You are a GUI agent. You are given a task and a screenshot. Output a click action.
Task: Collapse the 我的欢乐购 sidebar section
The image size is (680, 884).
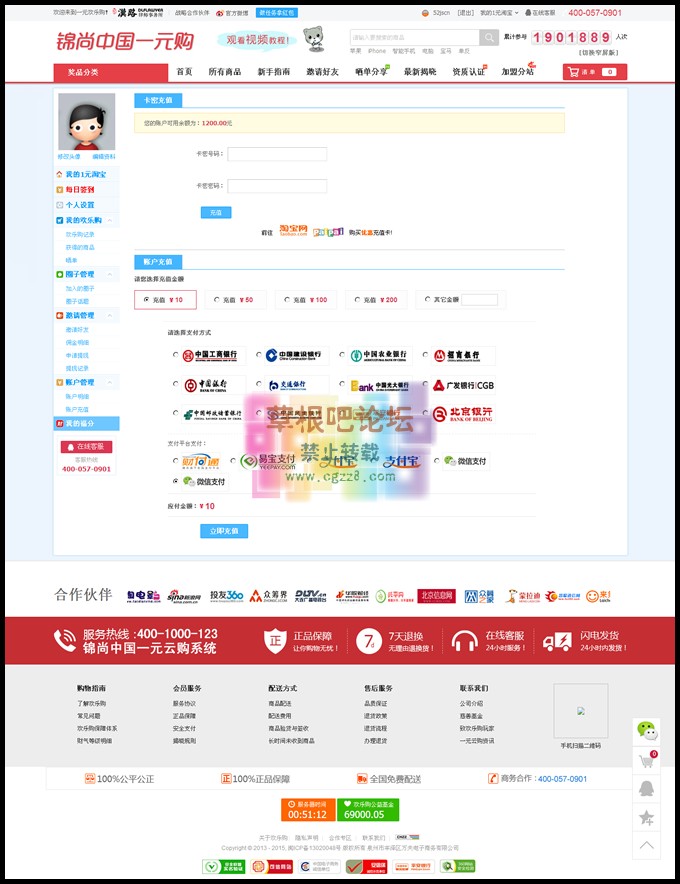click(110, 220)
